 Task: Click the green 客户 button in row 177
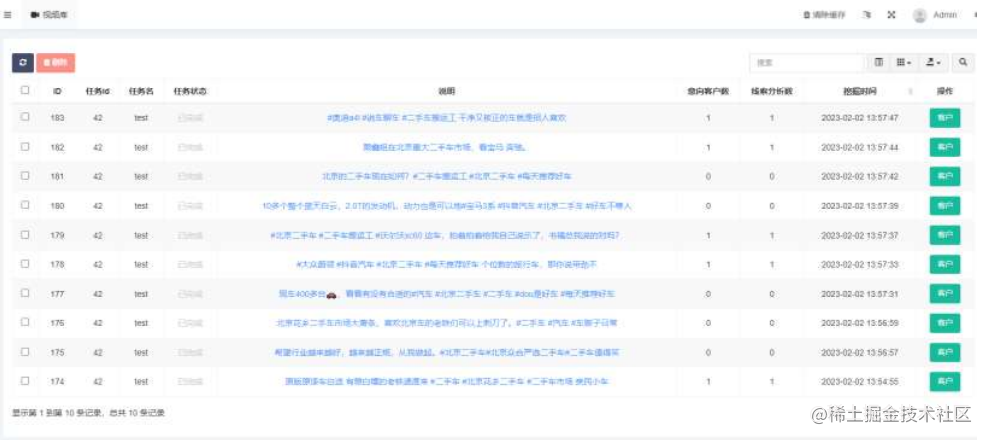click(945, 293)
